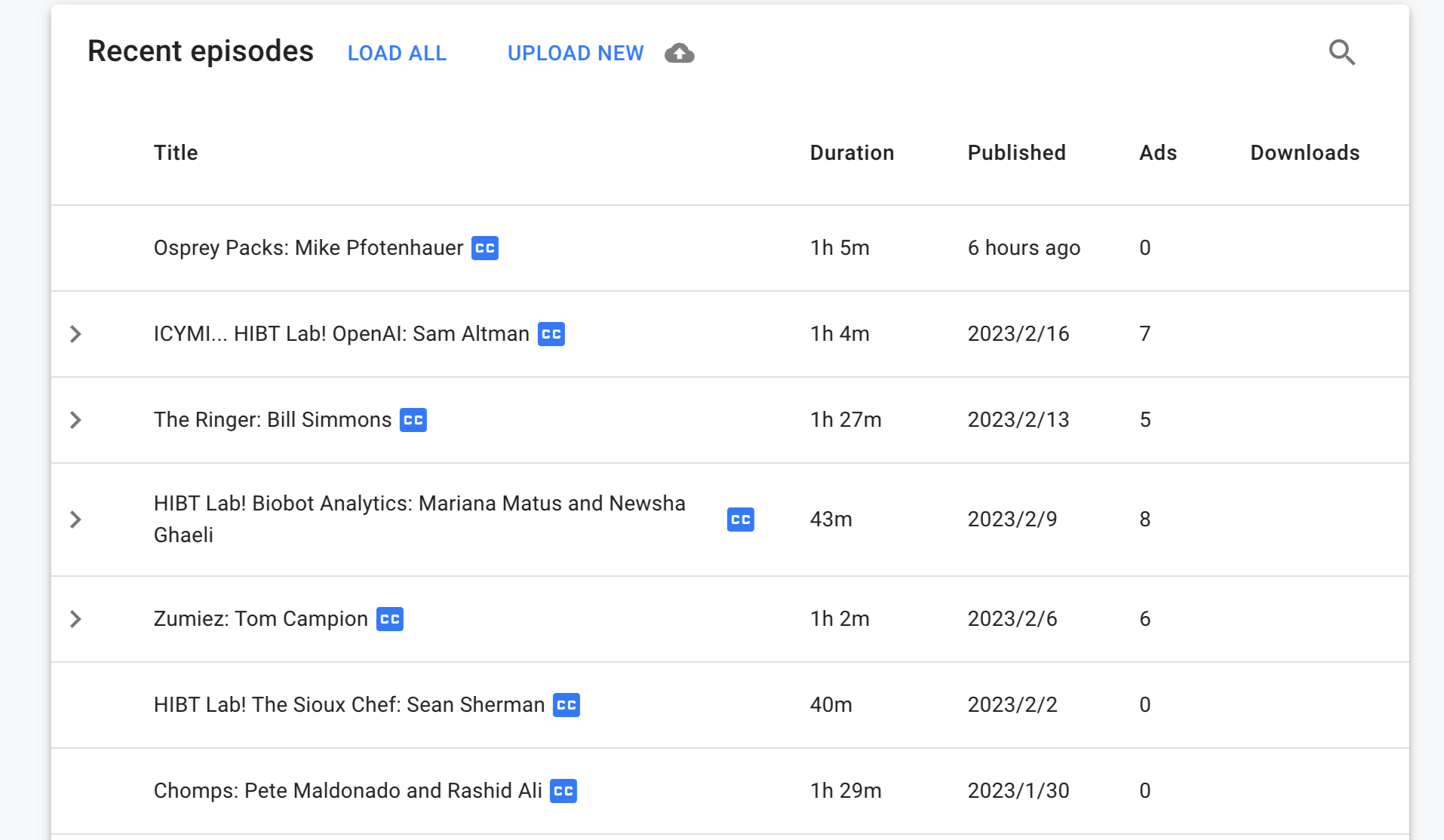Click CC badge on Sioux Chef episode
The width and height of the screenshot is (1444, 840).
point(567,705)
